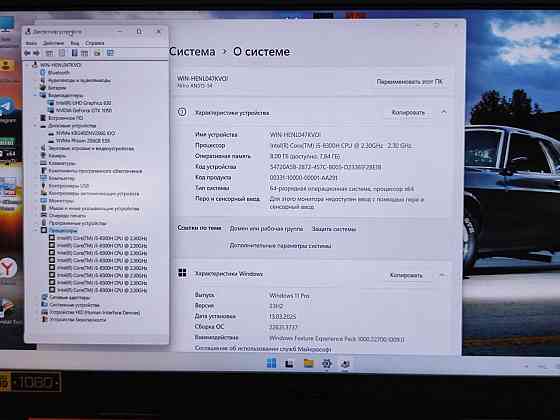This screenshot has width=560, height=420.
Task: Open the Windows Start button on taskbar
Action: tap(271, 363)
